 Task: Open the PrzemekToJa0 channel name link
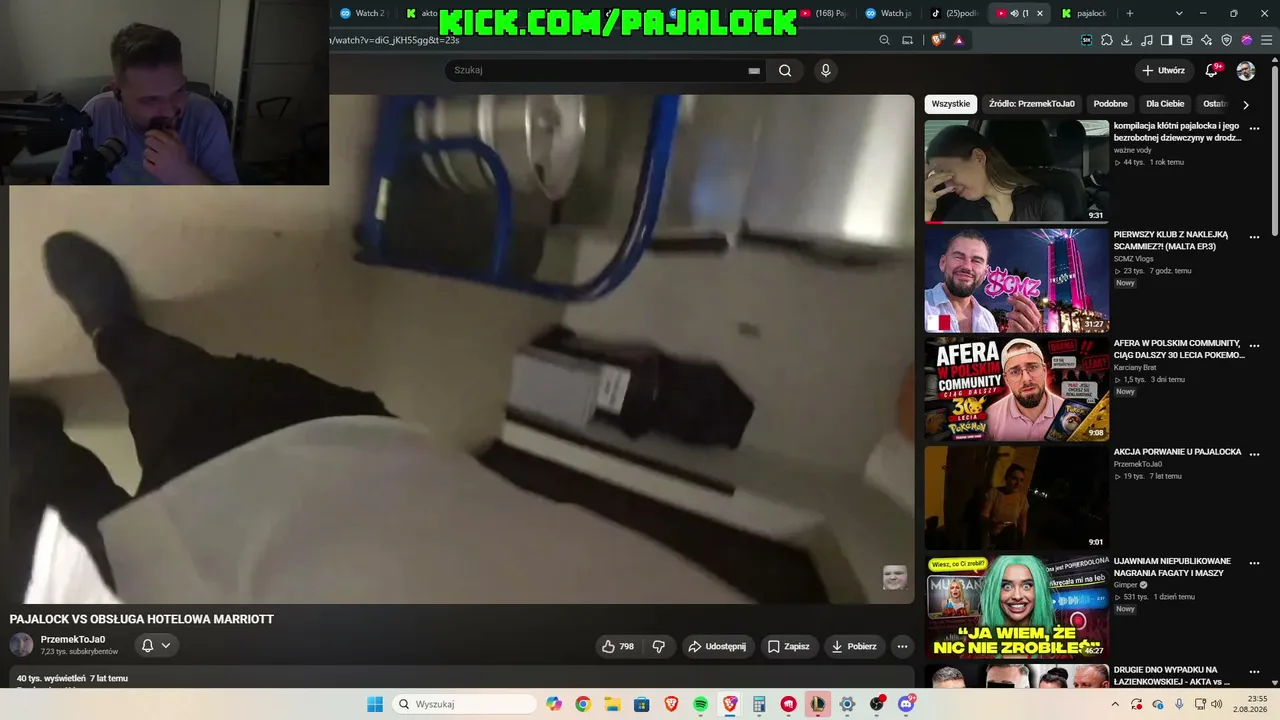coord(73,640)
